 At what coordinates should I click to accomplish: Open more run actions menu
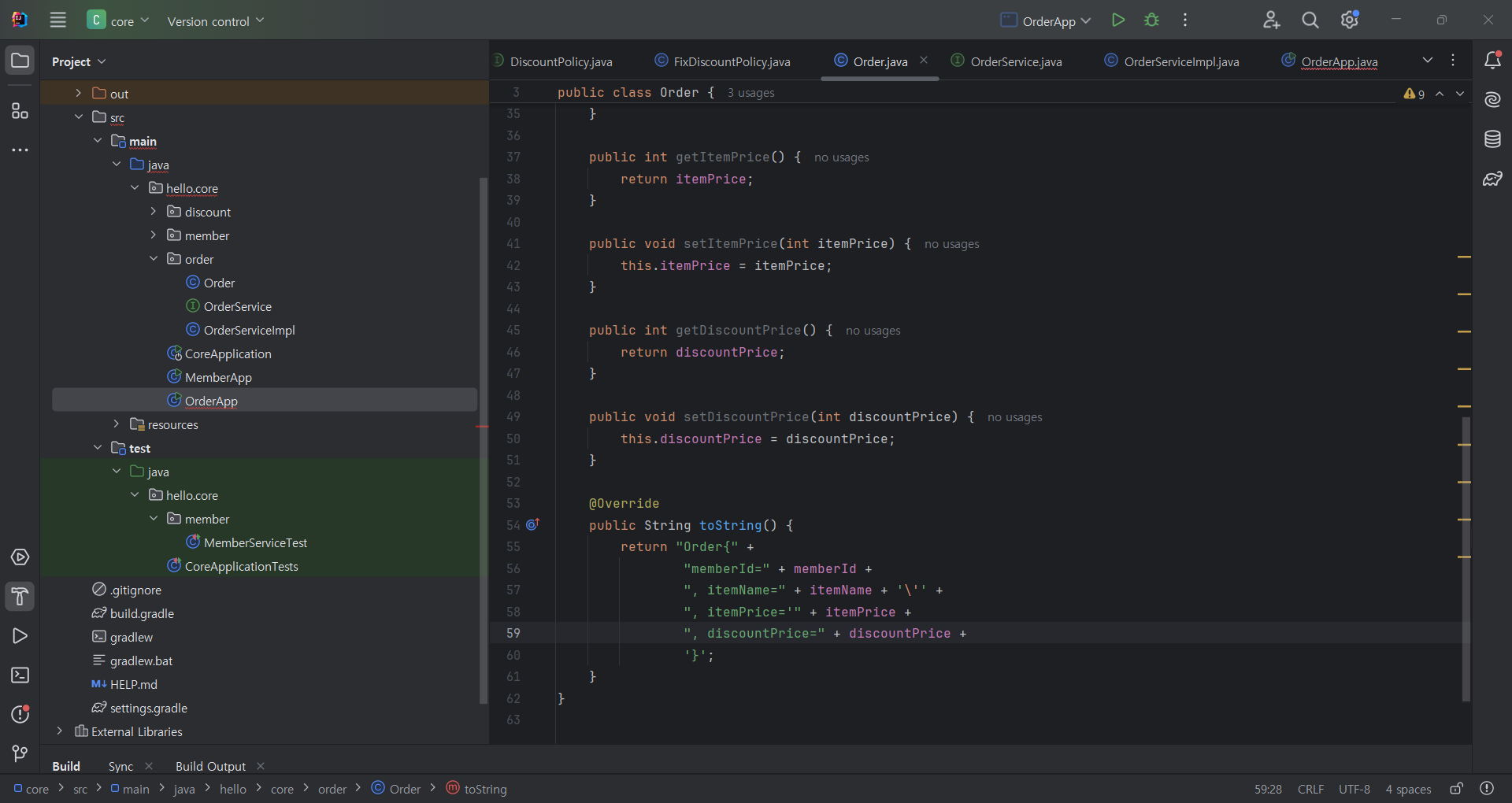(1185, 20)
